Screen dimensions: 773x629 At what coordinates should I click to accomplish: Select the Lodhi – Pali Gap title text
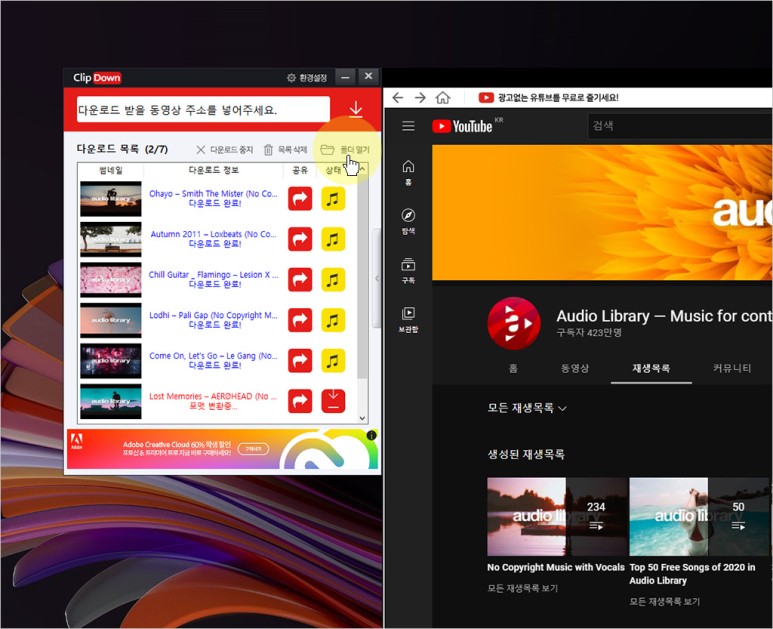[213, 315]
